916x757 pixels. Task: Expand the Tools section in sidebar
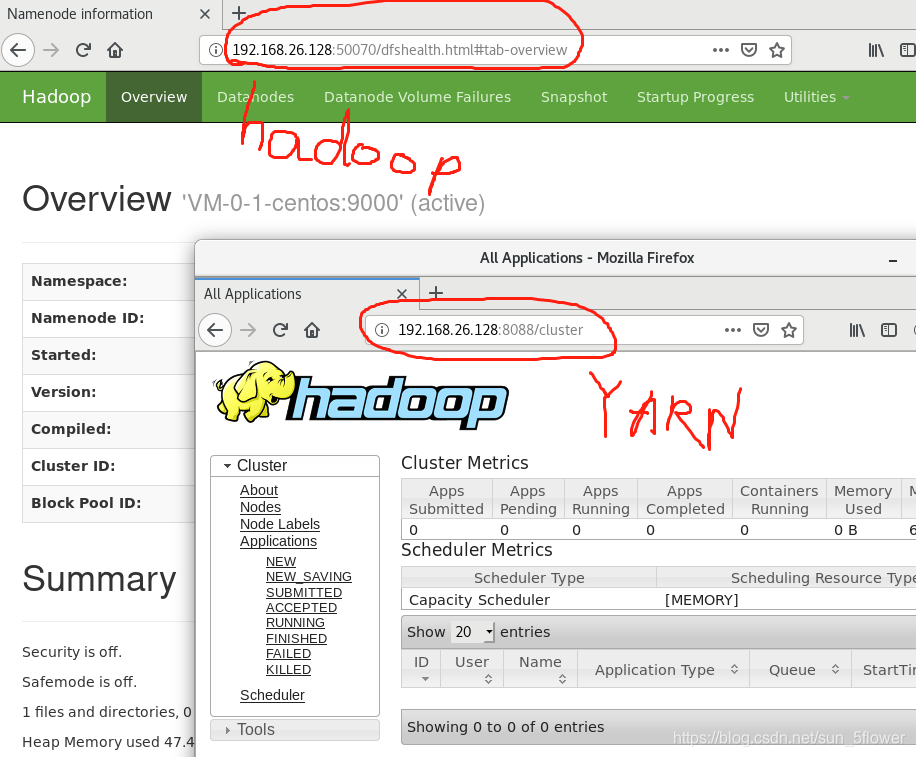click(295, 730)
